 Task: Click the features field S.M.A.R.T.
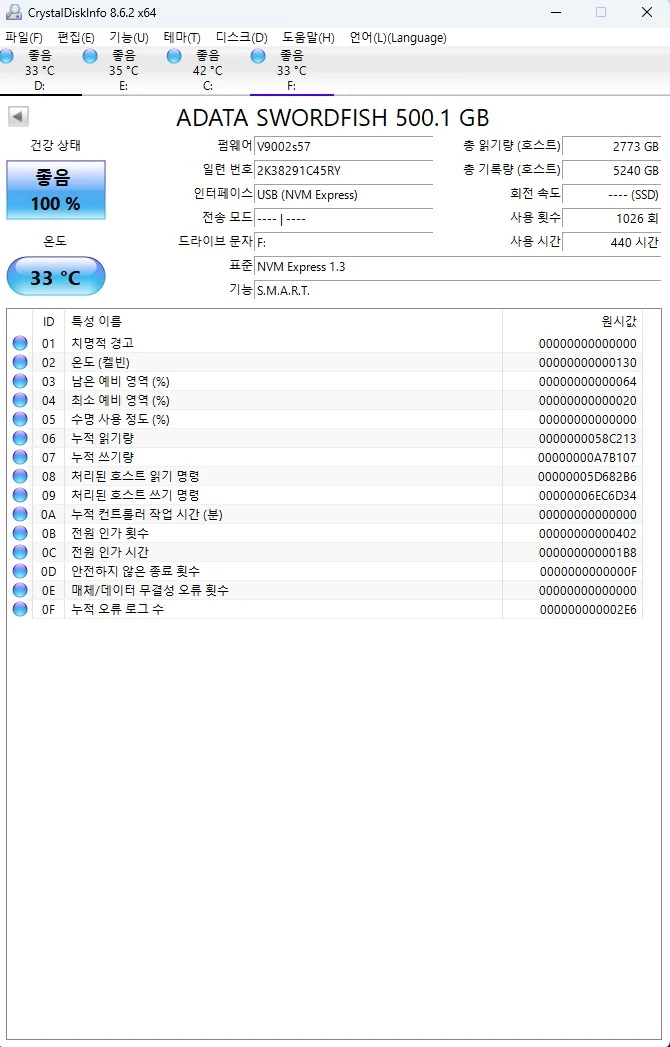coord(458,290)
